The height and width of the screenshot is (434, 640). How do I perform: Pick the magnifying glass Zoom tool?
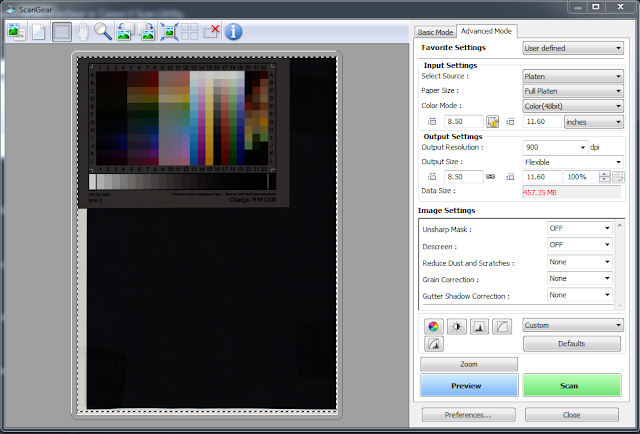click(103, 32)
